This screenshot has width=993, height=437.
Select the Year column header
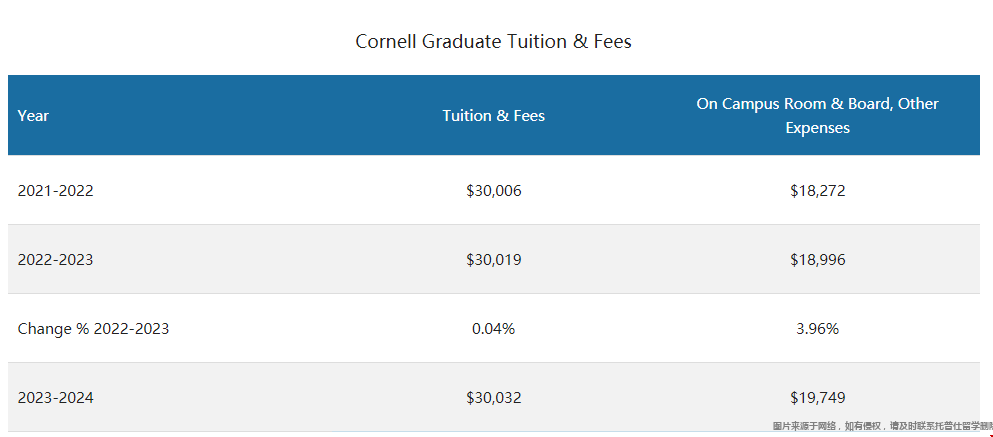point(33,116)
